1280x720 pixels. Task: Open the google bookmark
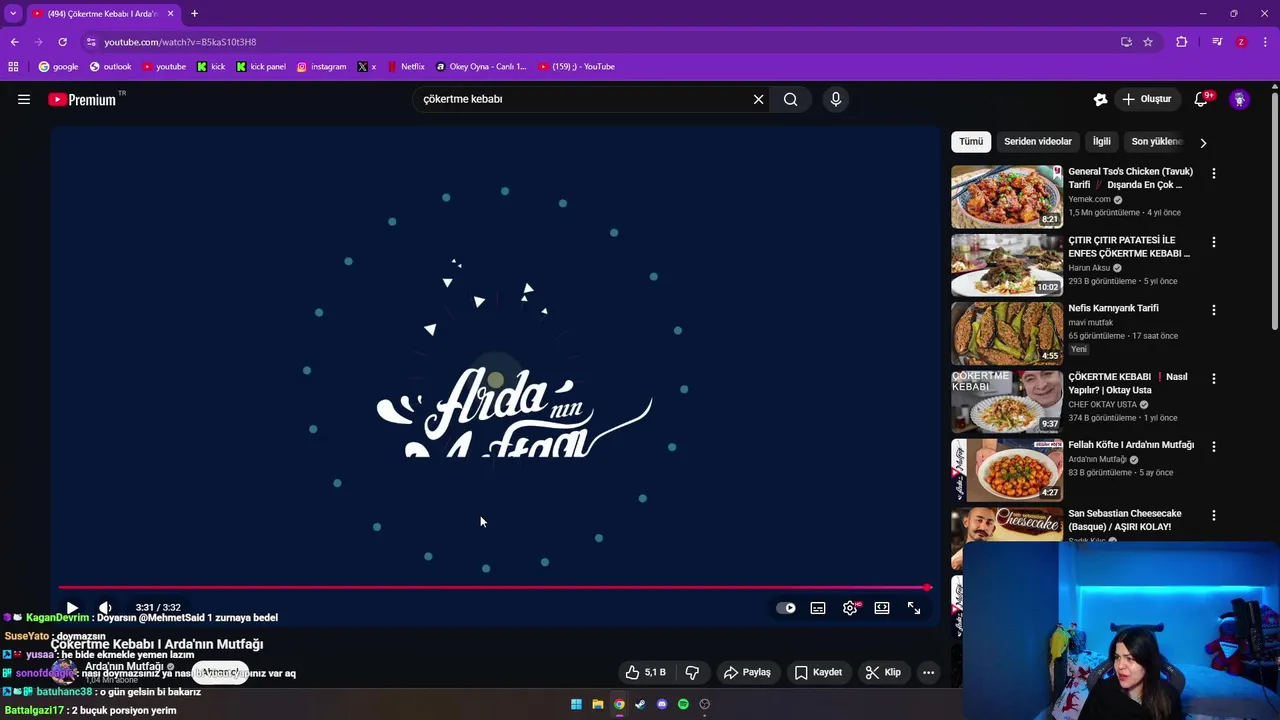[58, 67]
